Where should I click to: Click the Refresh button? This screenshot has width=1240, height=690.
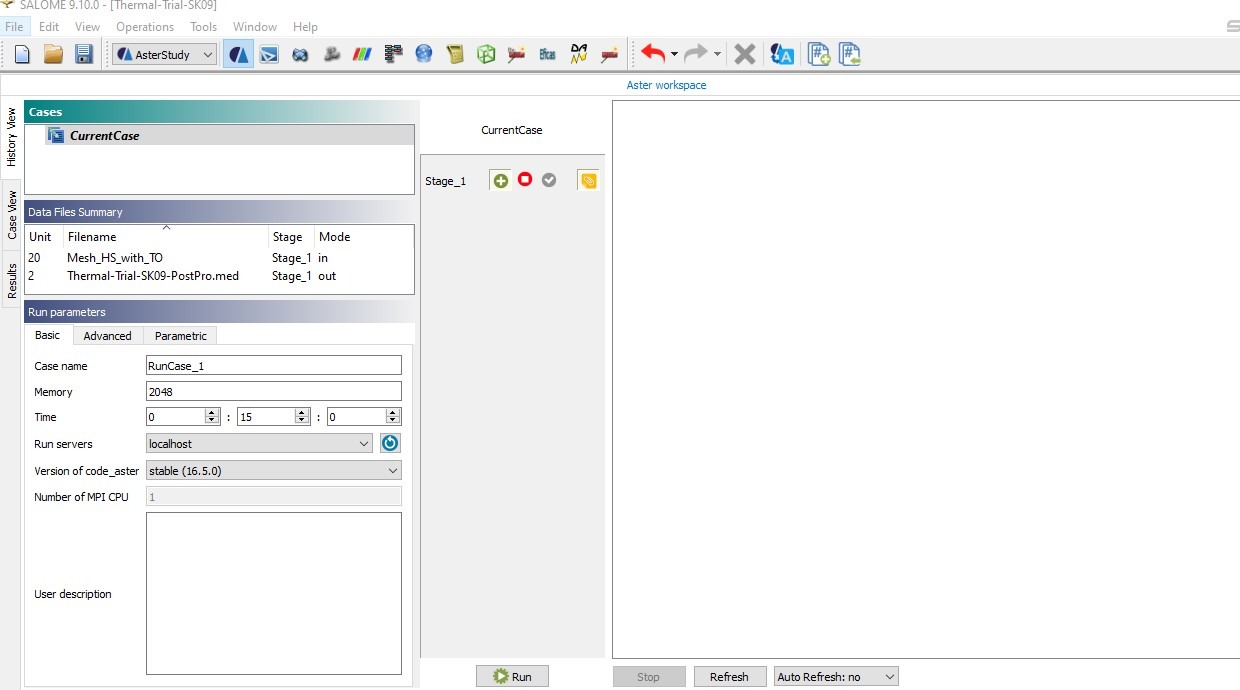point(730,677)
